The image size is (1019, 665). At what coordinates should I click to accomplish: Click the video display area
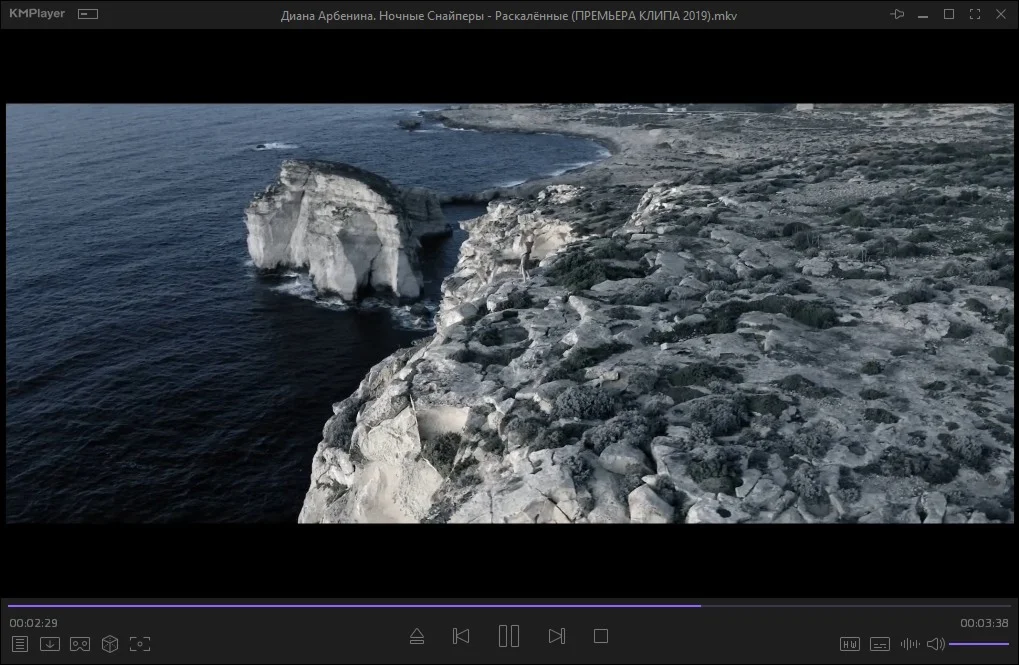coord(510,313)
